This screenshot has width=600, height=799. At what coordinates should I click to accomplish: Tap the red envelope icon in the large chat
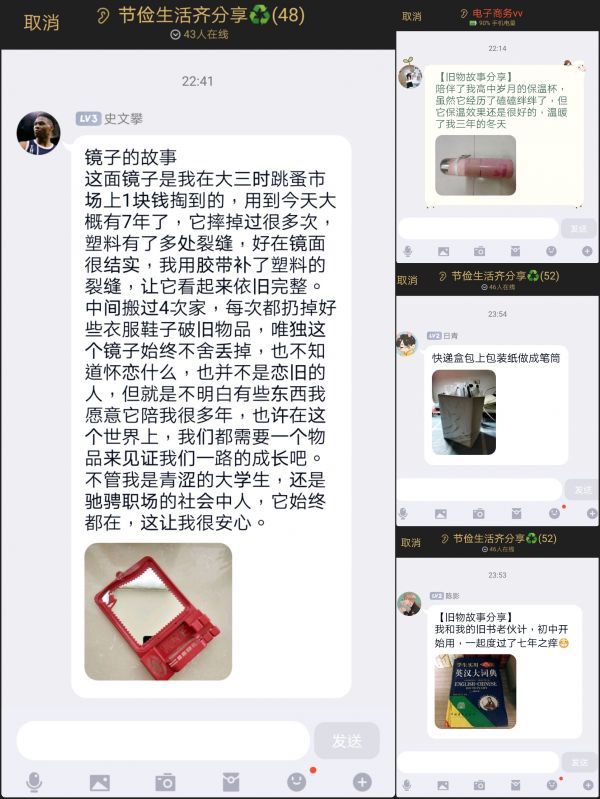[231, 782]
